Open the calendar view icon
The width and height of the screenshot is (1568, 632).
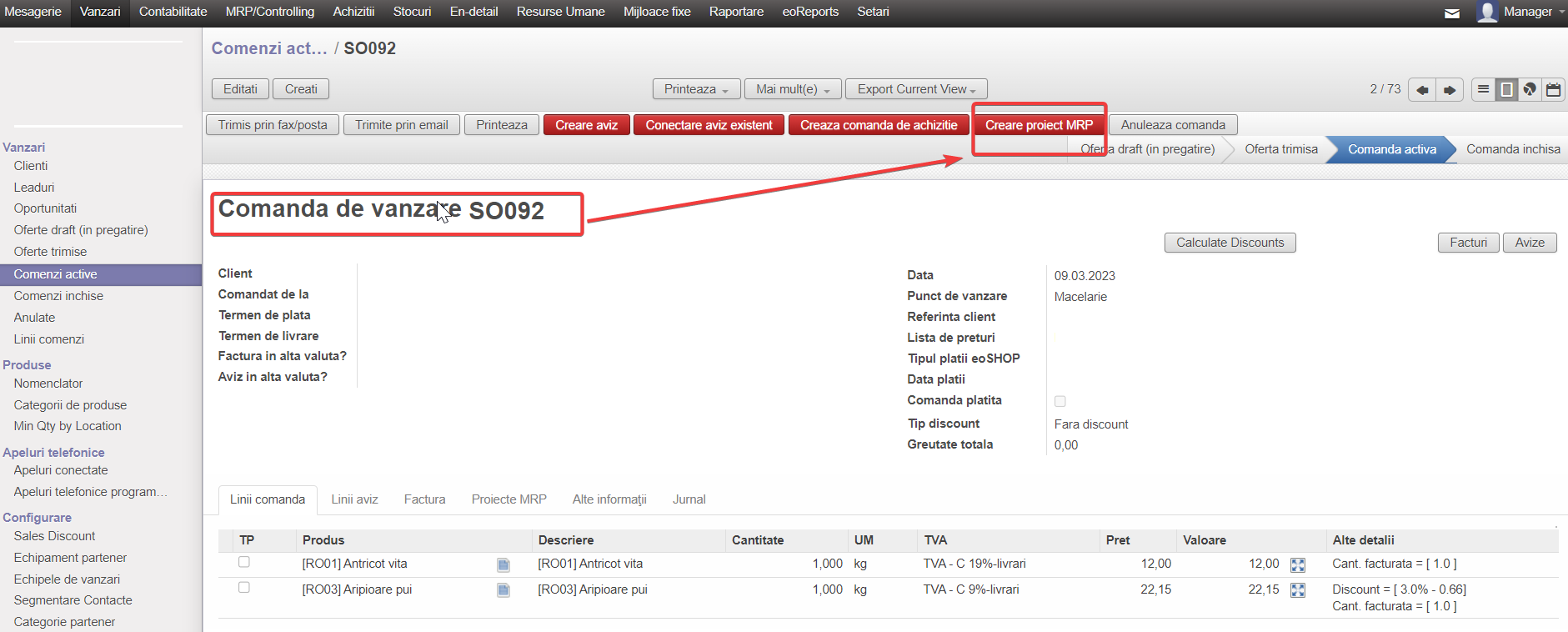tap(1553, 89)
